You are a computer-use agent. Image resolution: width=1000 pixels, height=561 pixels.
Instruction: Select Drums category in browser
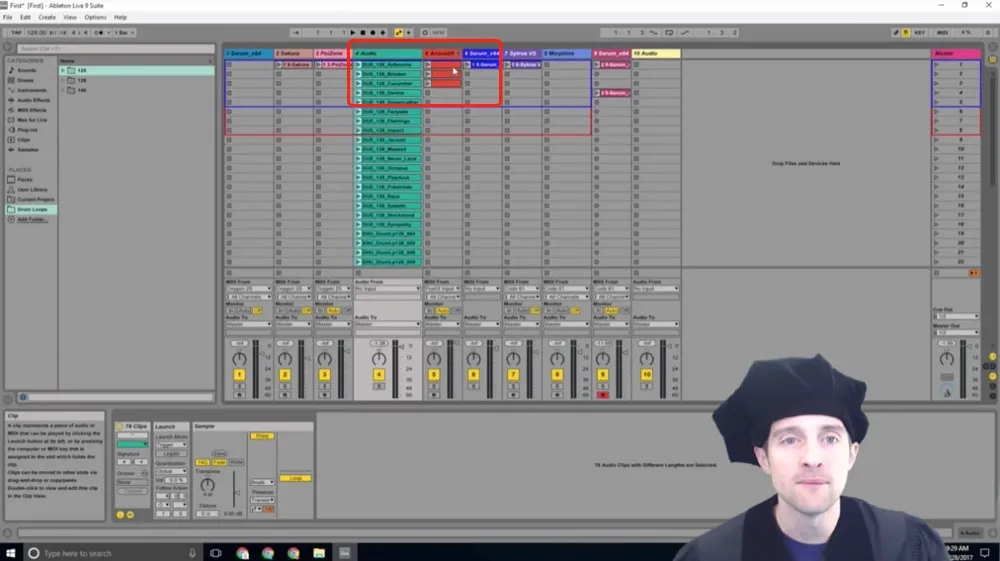(25, 80)
